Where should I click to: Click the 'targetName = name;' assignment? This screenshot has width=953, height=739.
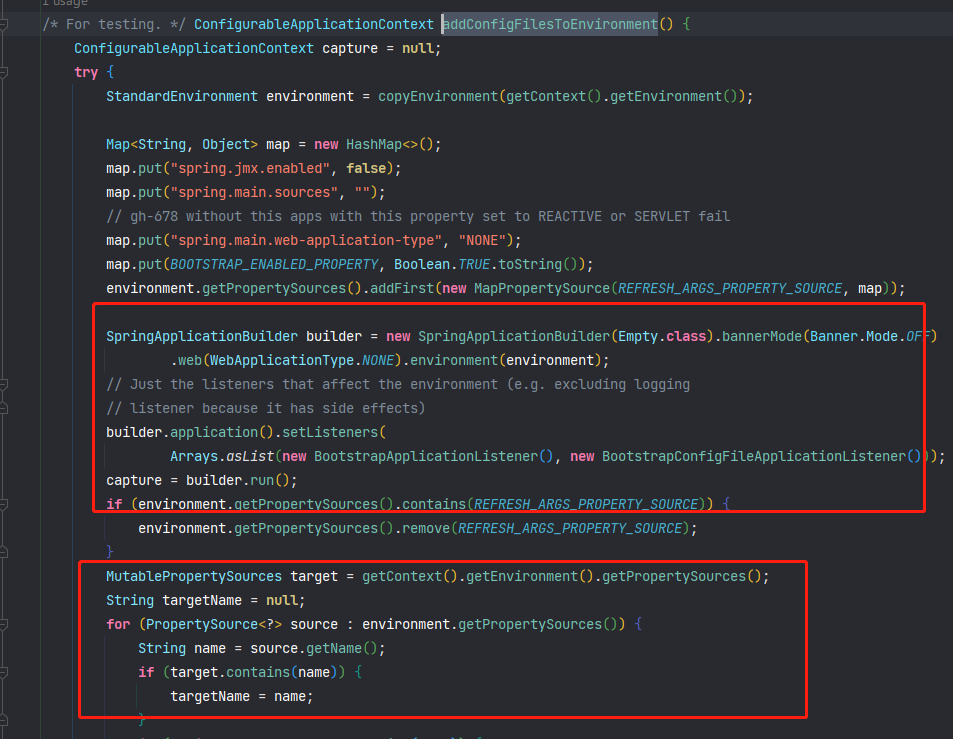tap(241, 696)
